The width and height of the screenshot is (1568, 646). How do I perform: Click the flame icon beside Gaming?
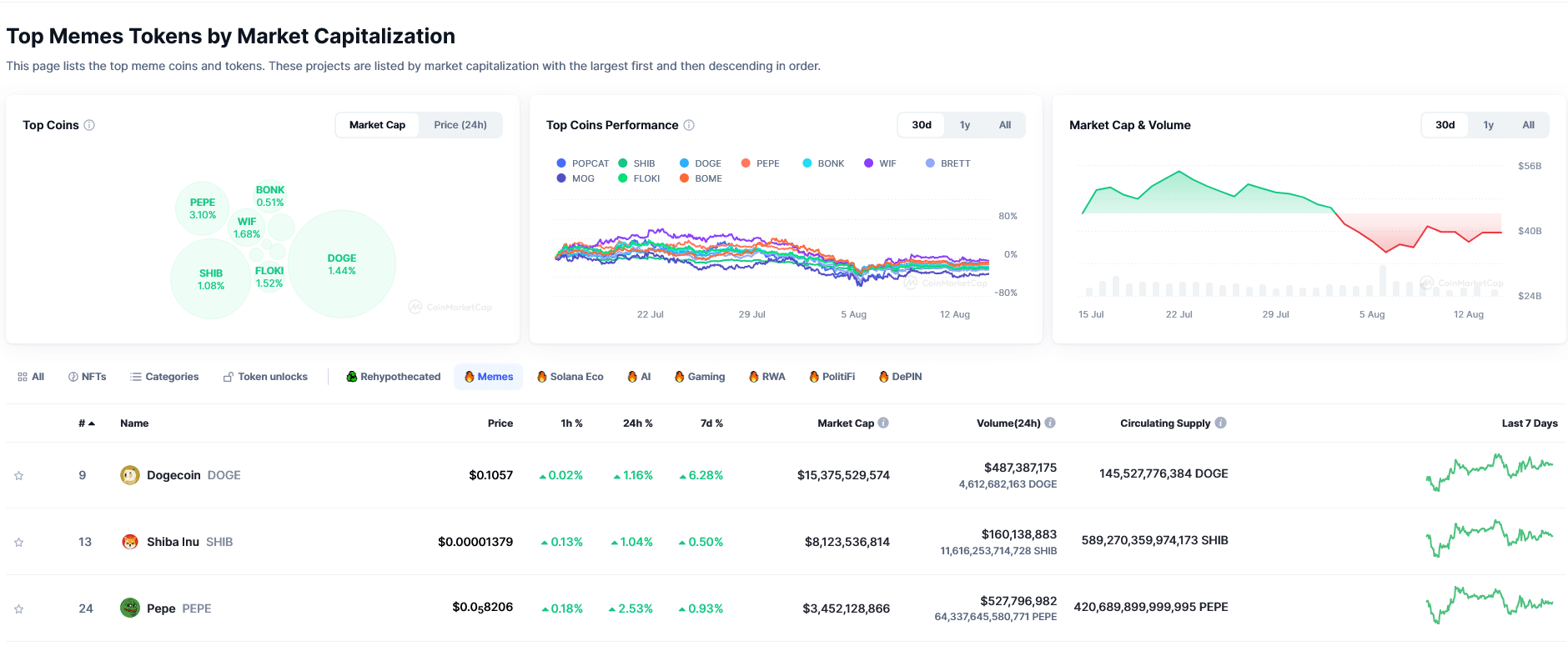click(680, 377)
